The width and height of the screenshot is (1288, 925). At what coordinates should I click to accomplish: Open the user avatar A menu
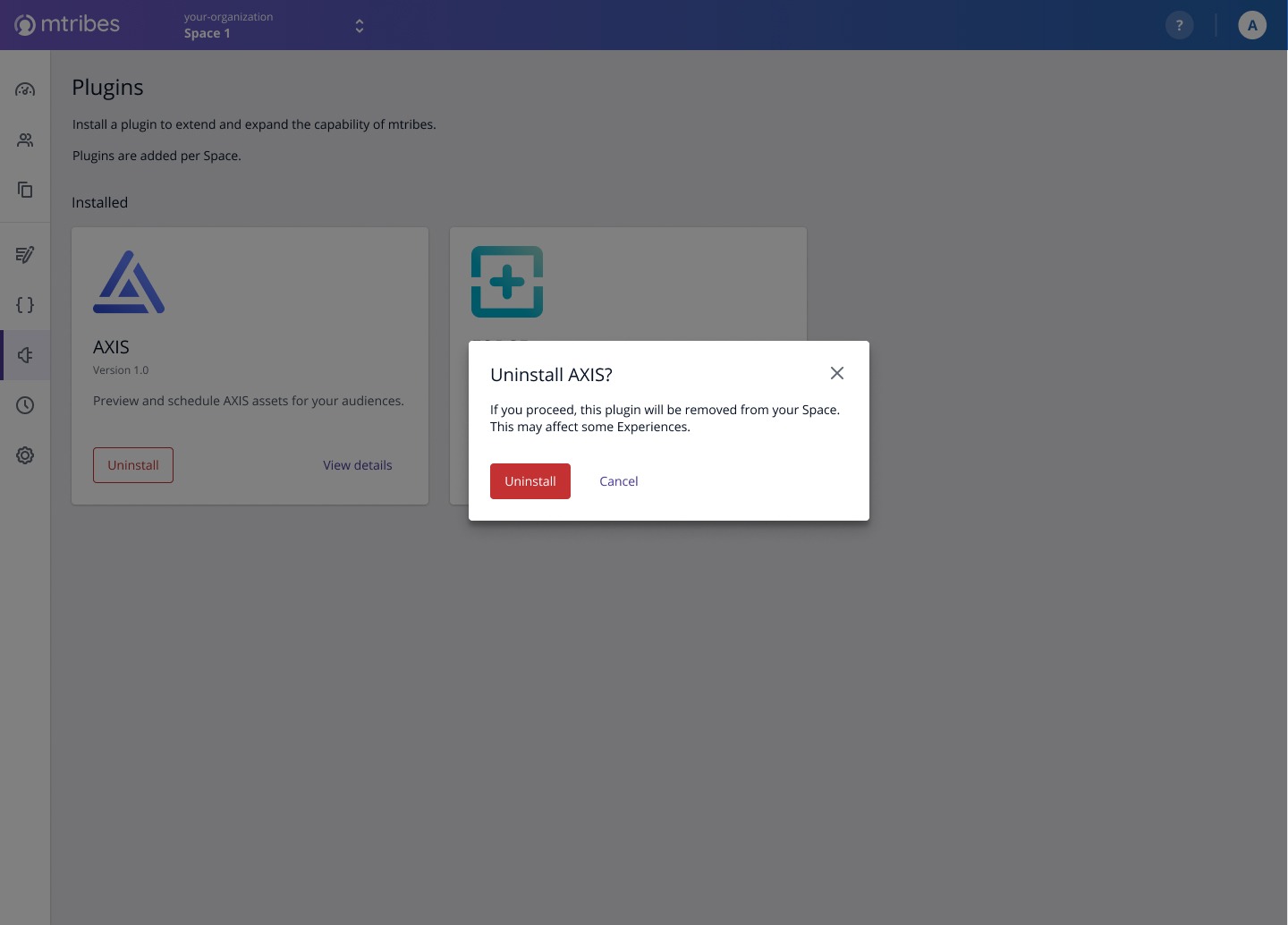pyautogui.click(x=1252, y=25)
